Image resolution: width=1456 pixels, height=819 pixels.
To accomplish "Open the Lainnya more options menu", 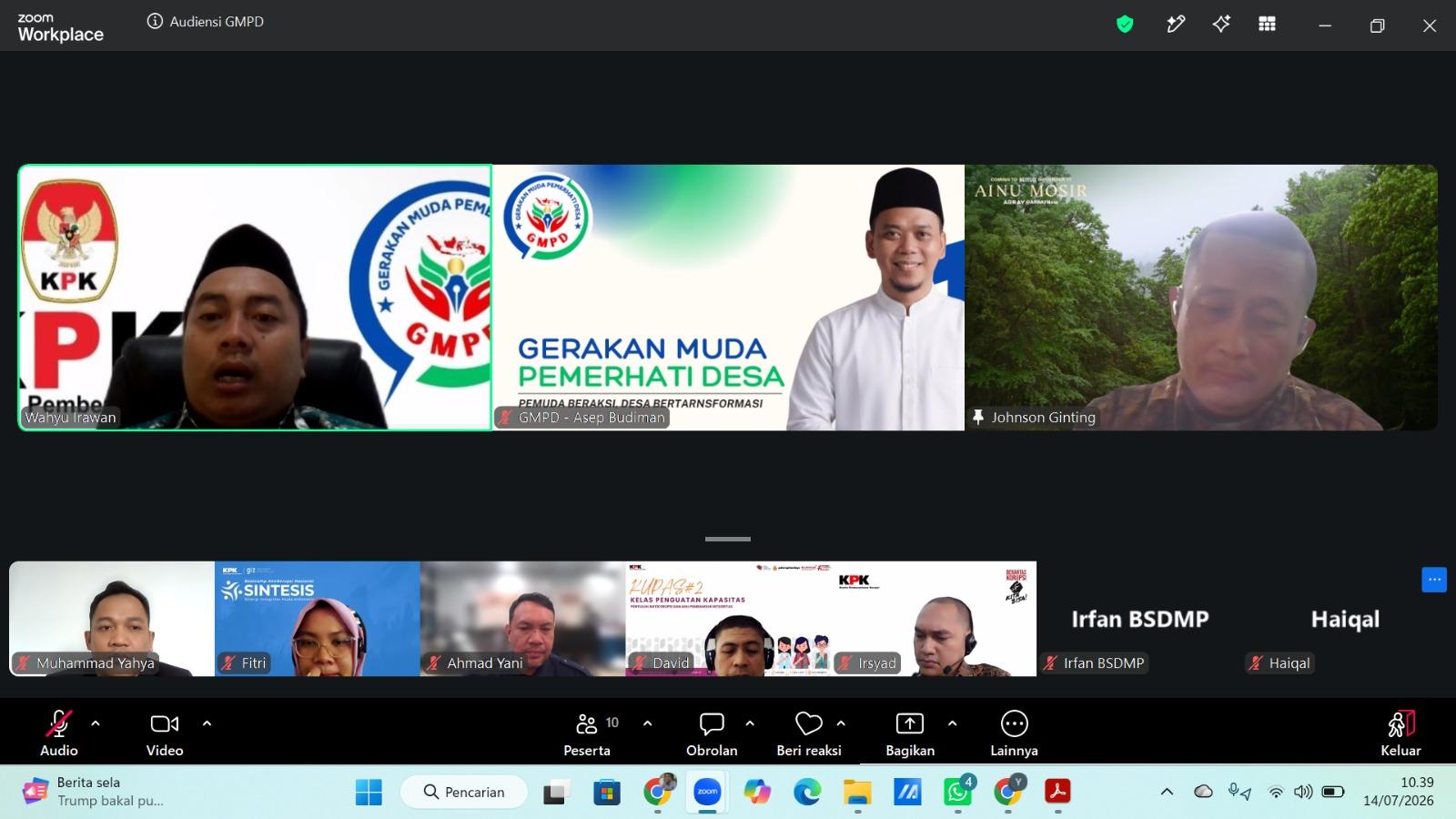I will tap(1014, 733).
